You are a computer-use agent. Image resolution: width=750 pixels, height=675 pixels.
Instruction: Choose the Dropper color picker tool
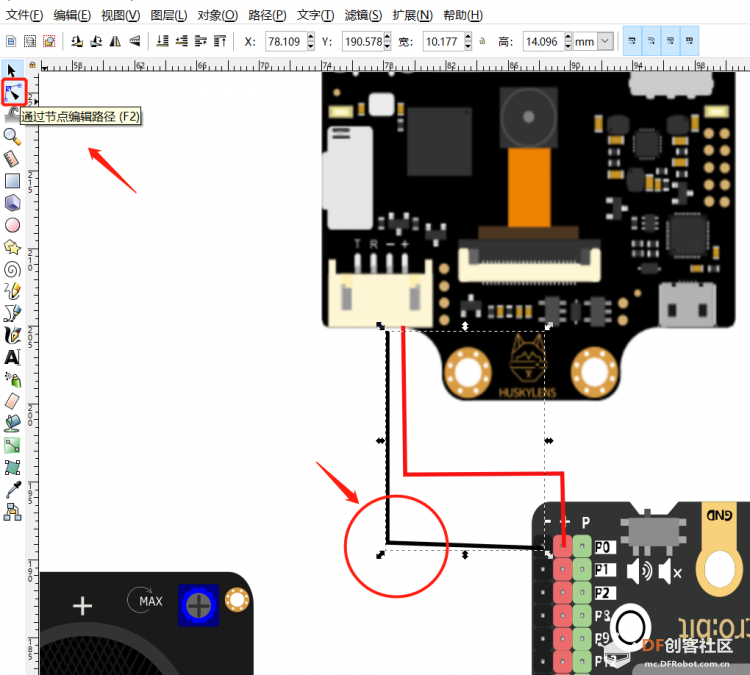[12, 489]
